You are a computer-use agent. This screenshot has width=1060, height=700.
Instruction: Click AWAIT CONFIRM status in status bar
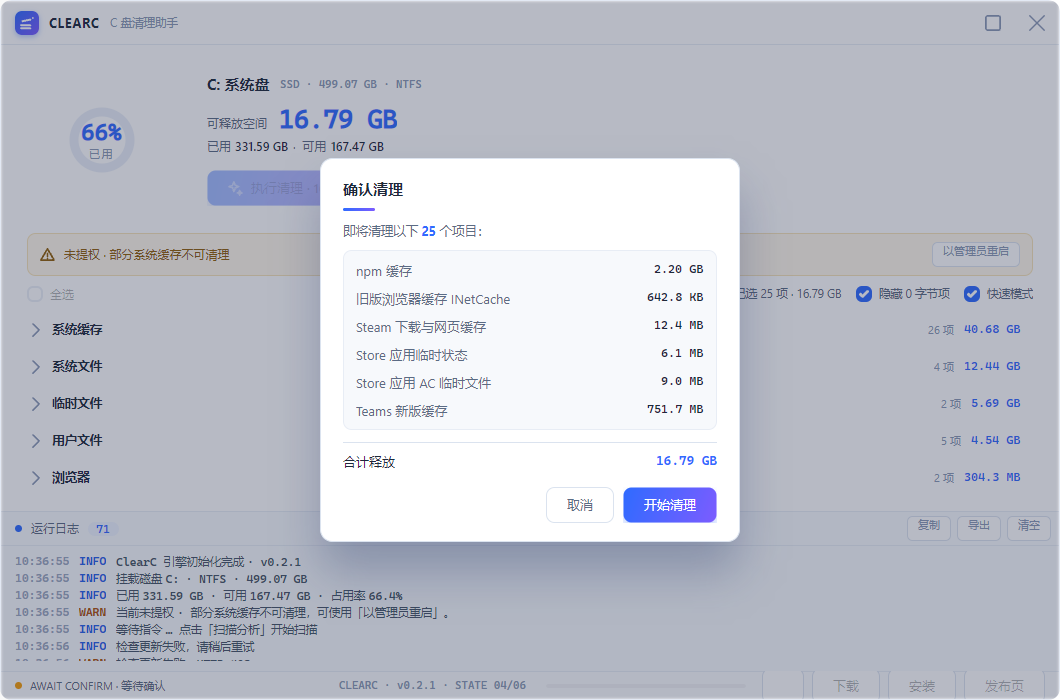tap(97, 686)
